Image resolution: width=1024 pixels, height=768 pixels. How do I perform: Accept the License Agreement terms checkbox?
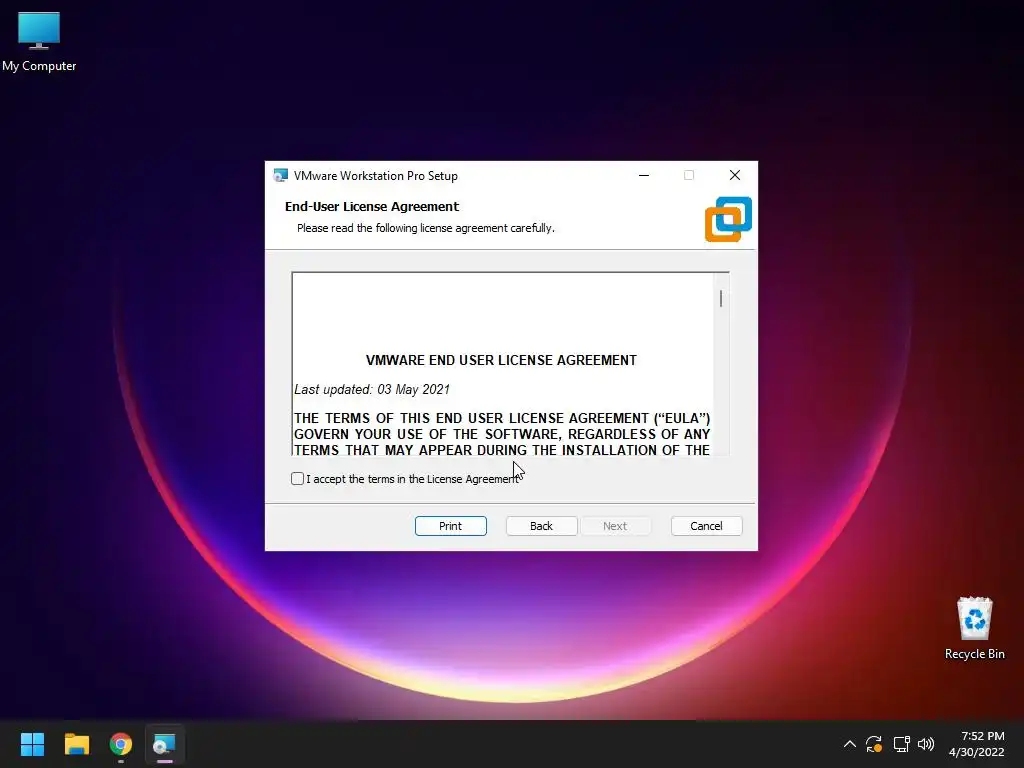[x=297, y=479]
